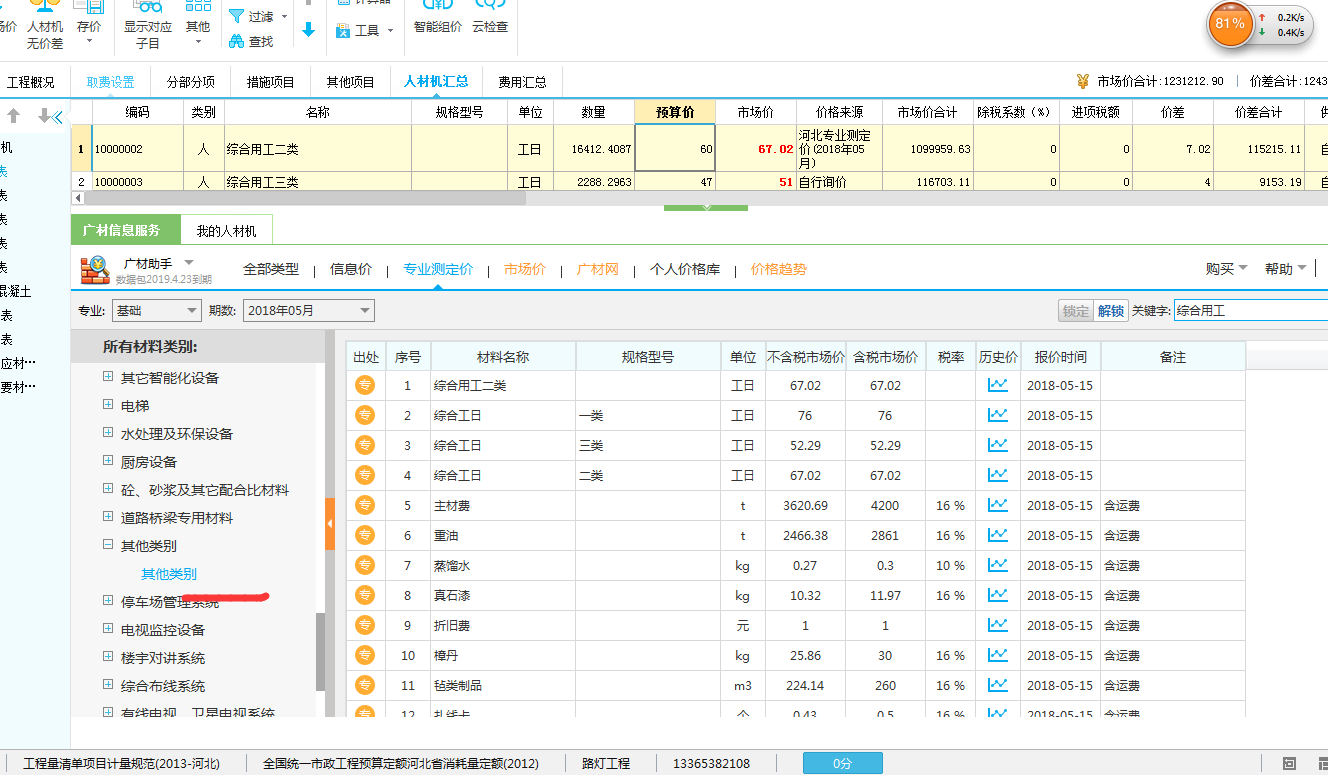Open the 信息价 price type link
1328x775 pixels.
(351, 269)
